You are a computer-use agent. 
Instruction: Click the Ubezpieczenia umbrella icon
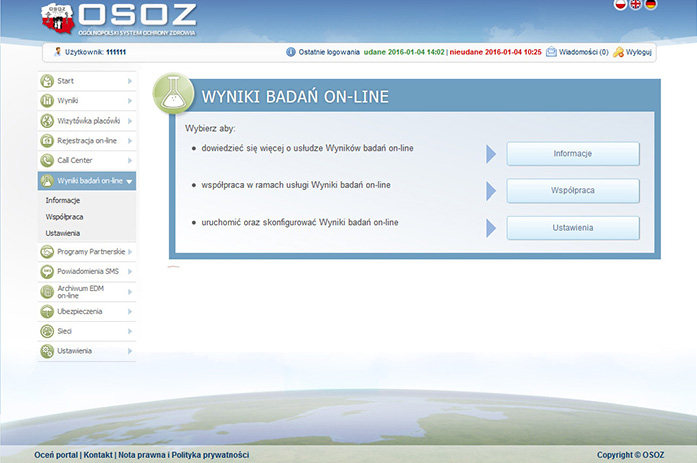(x=47, y=311)
